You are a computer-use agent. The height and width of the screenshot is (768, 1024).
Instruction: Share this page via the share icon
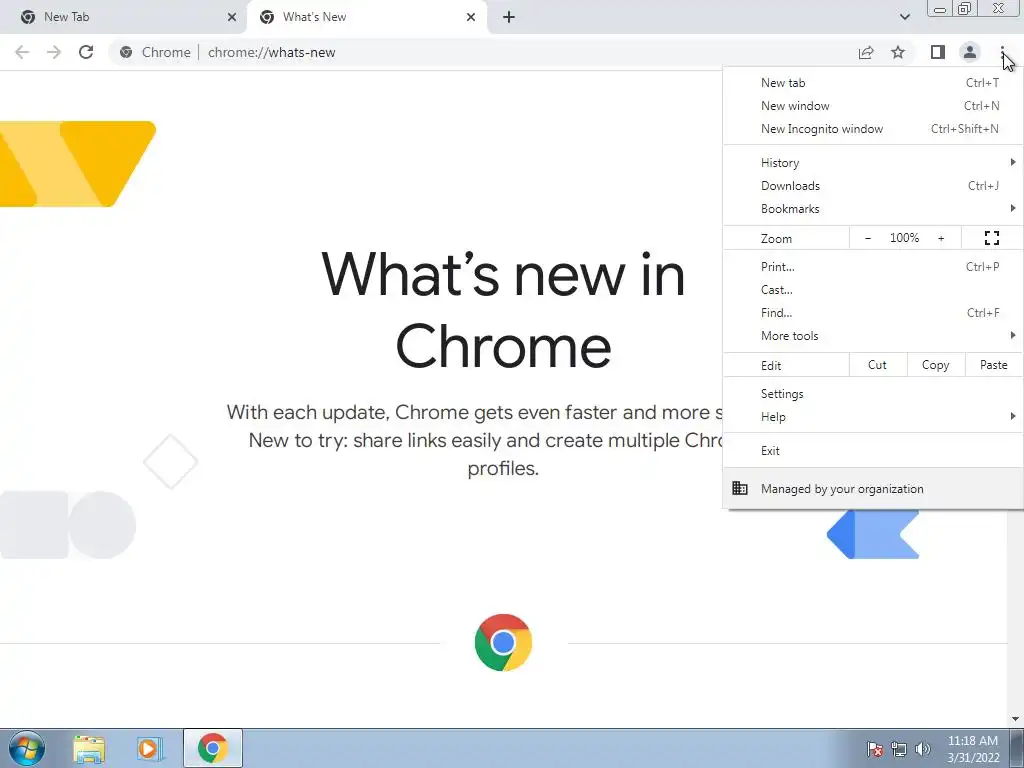pyautogui.click(x=866, y=52)
